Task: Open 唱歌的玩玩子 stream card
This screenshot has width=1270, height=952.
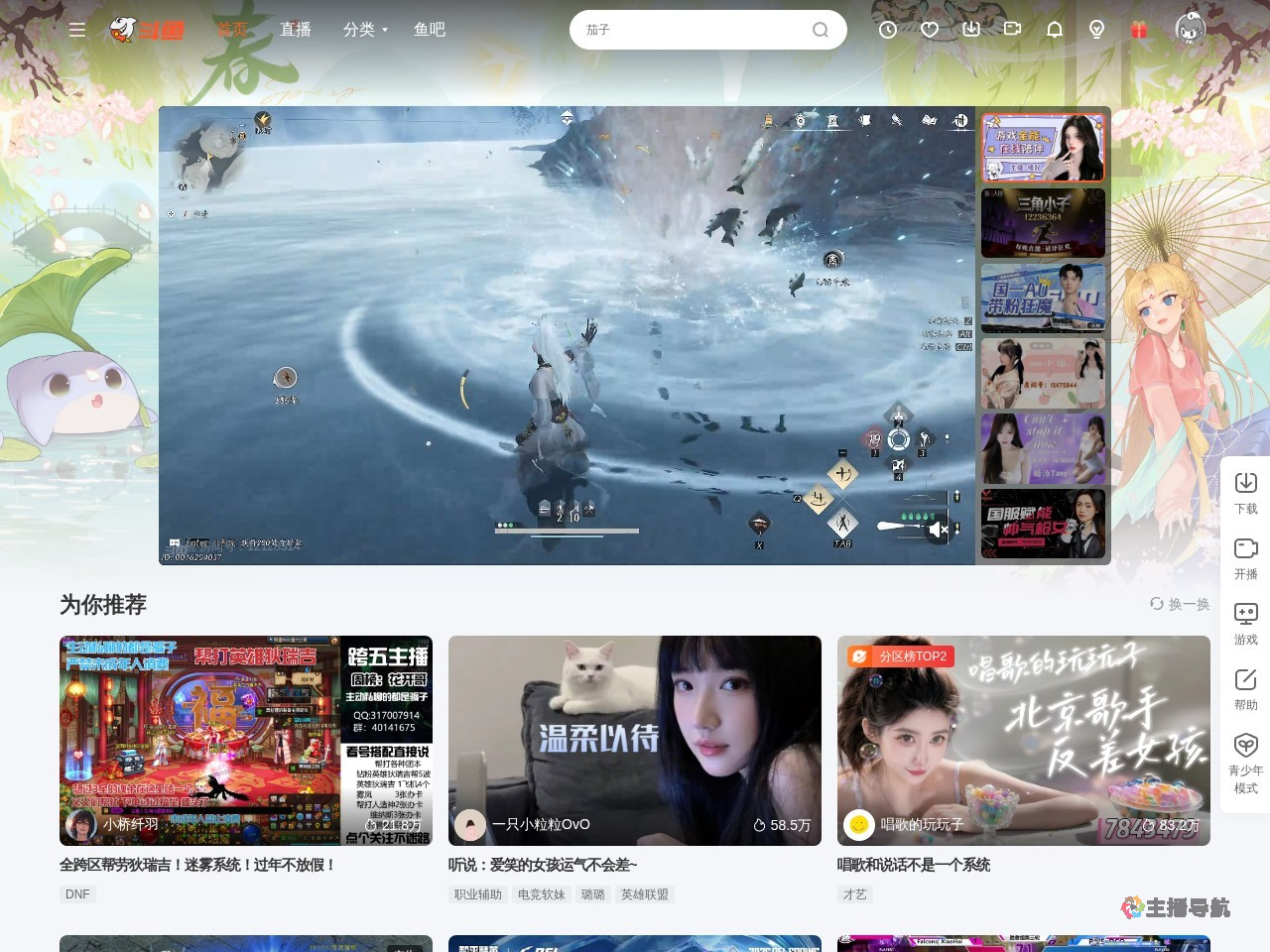Action: 1023,741
